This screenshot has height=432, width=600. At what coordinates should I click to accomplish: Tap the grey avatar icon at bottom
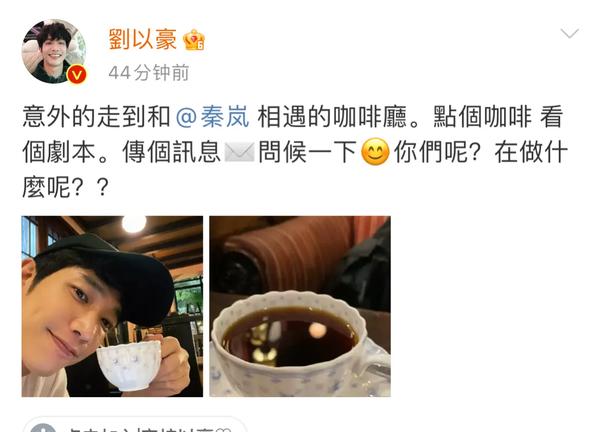(x=43, y=427)
